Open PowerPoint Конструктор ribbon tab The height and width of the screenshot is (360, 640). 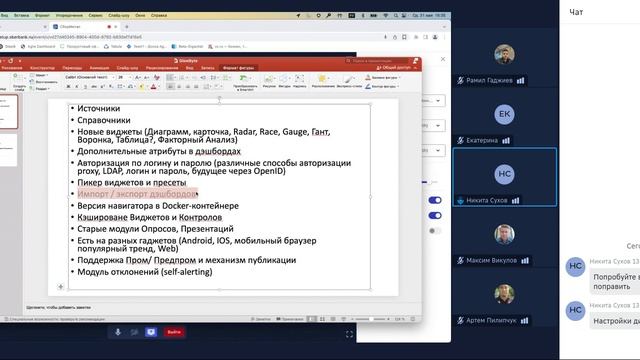pos(42,68)
